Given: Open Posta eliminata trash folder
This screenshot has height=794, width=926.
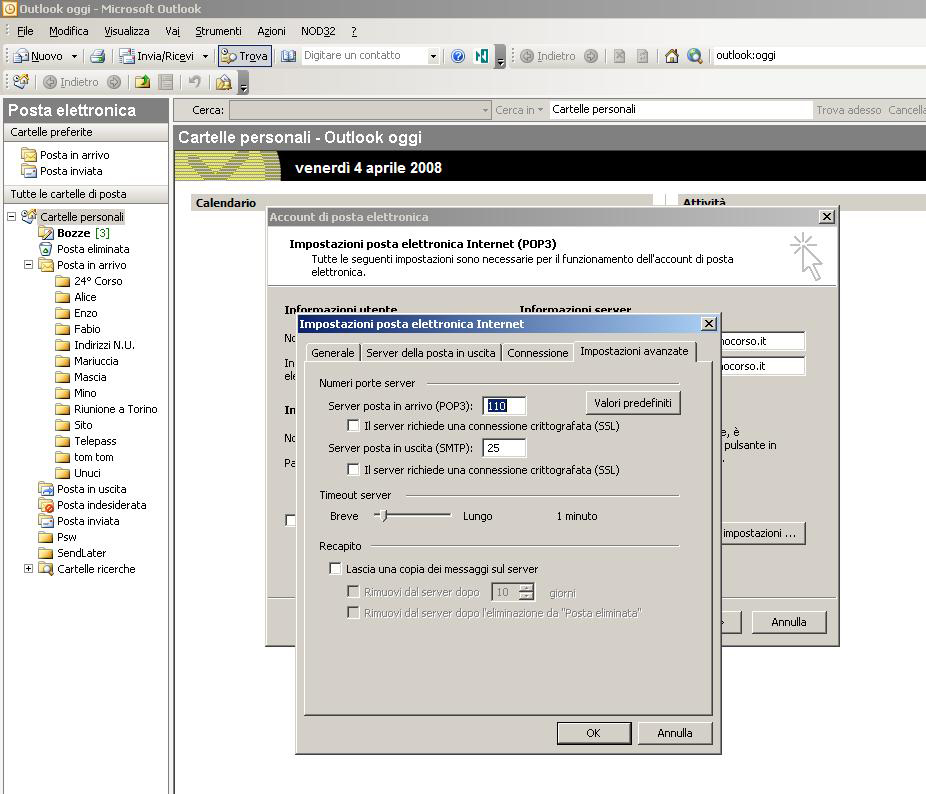Looking at the screenshot, I should [93, 249].
